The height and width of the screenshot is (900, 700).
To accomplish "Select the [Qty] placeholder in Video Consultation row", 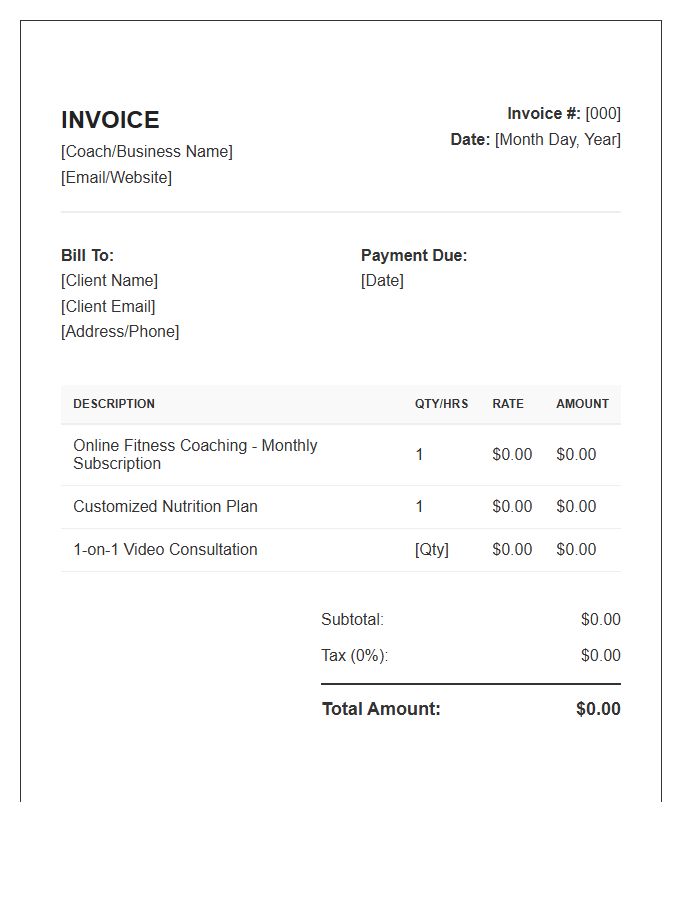I will click(x=432, y=550).
